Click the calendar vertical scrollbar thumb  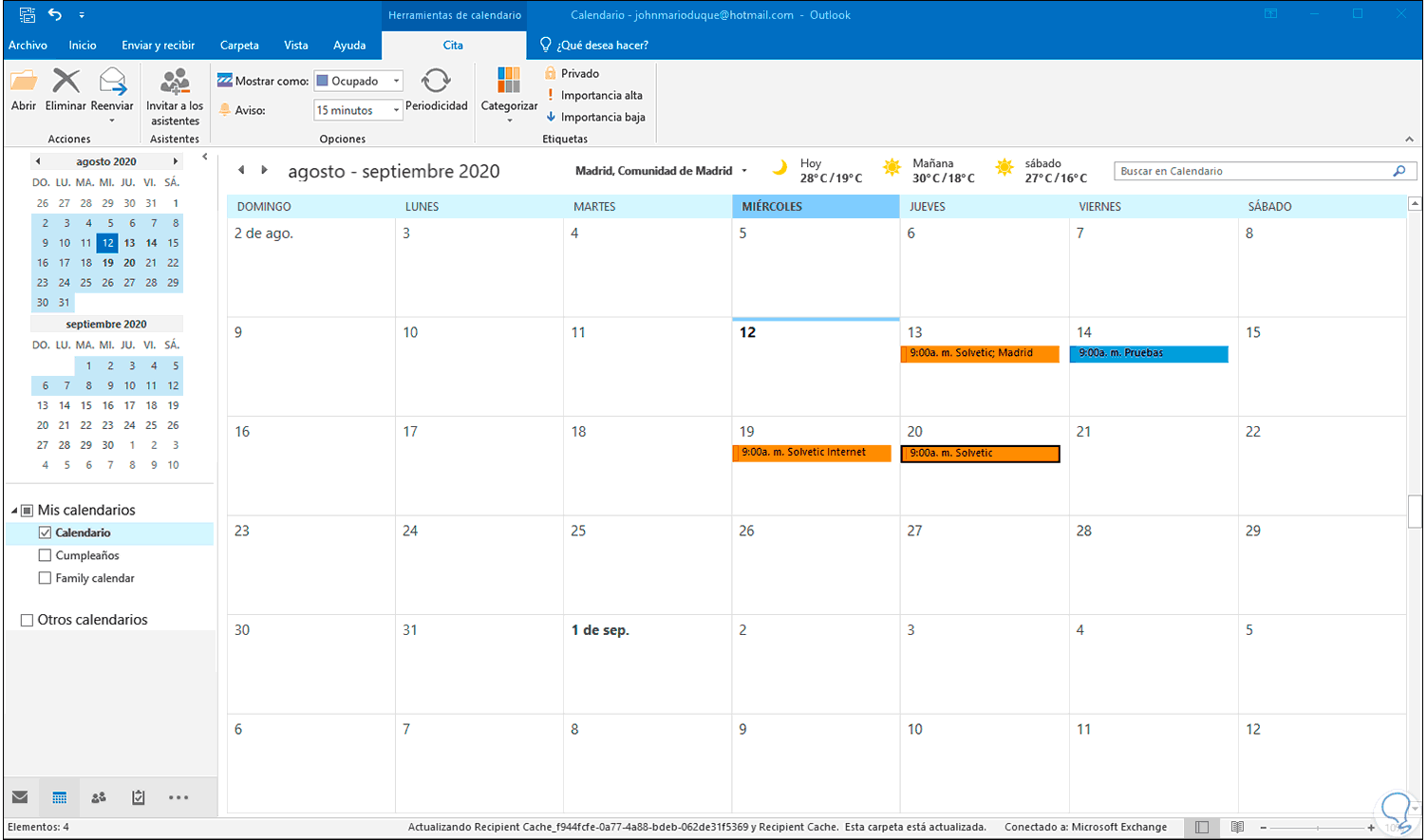coord(1415,511)
